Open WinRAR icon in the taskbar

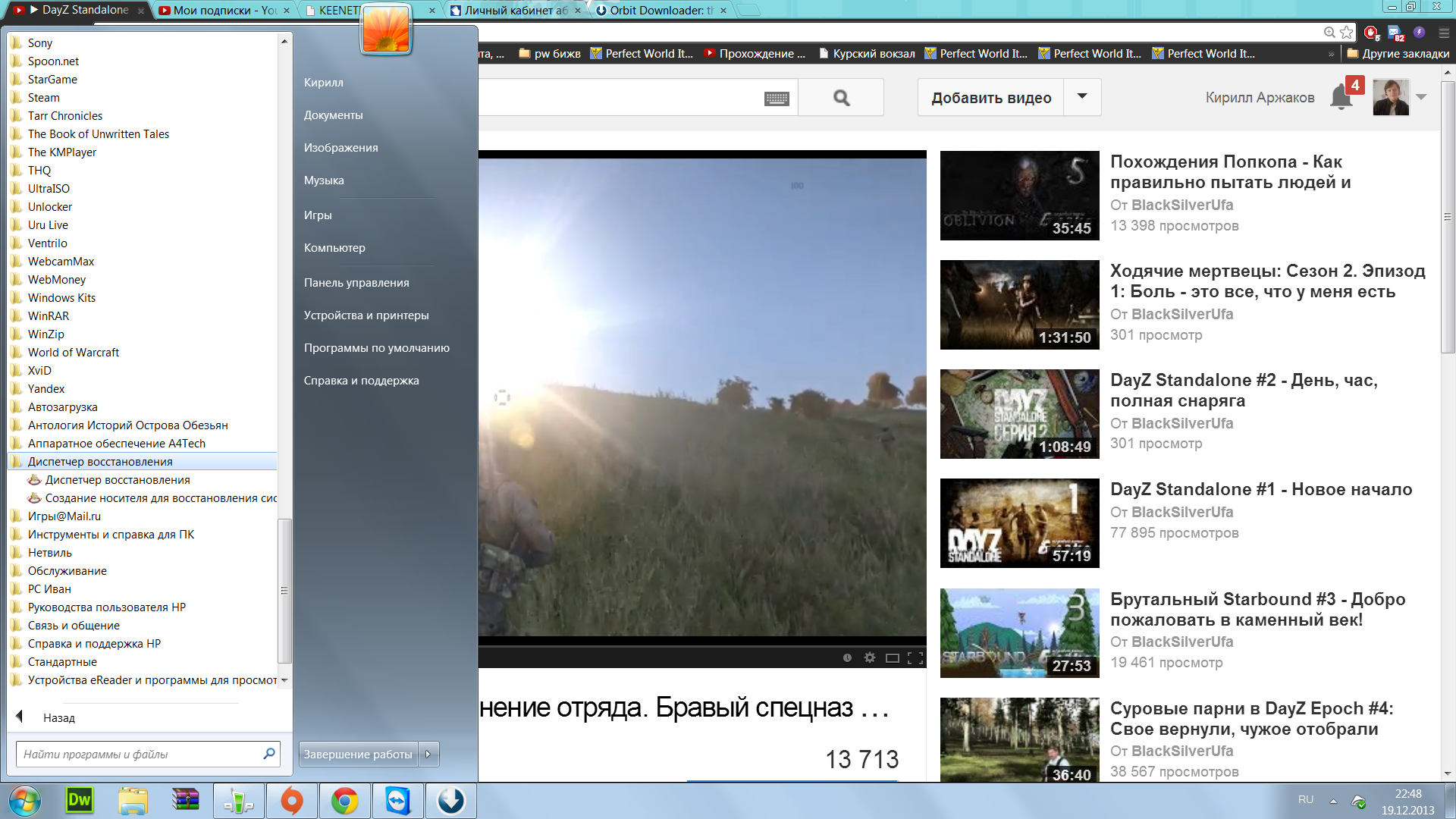(x=186, y=801)
